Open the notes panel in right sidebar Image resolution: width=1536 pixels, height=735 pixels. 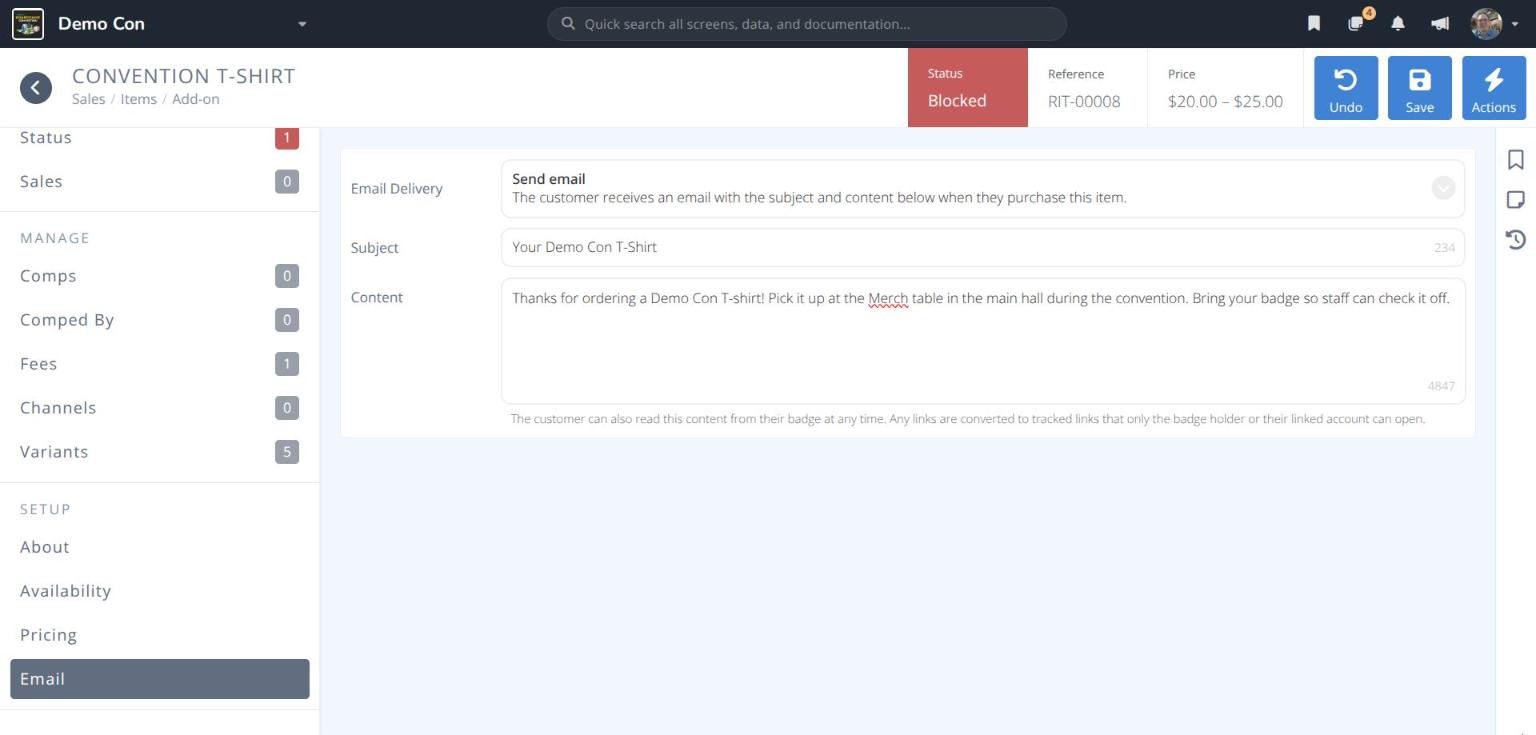[1516, 200]
